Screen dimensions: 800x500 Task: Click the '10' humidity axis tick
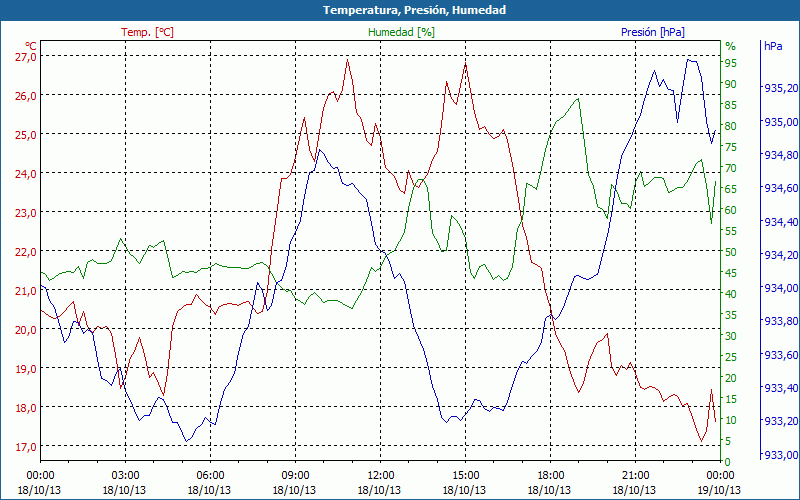tap(731, 420)
